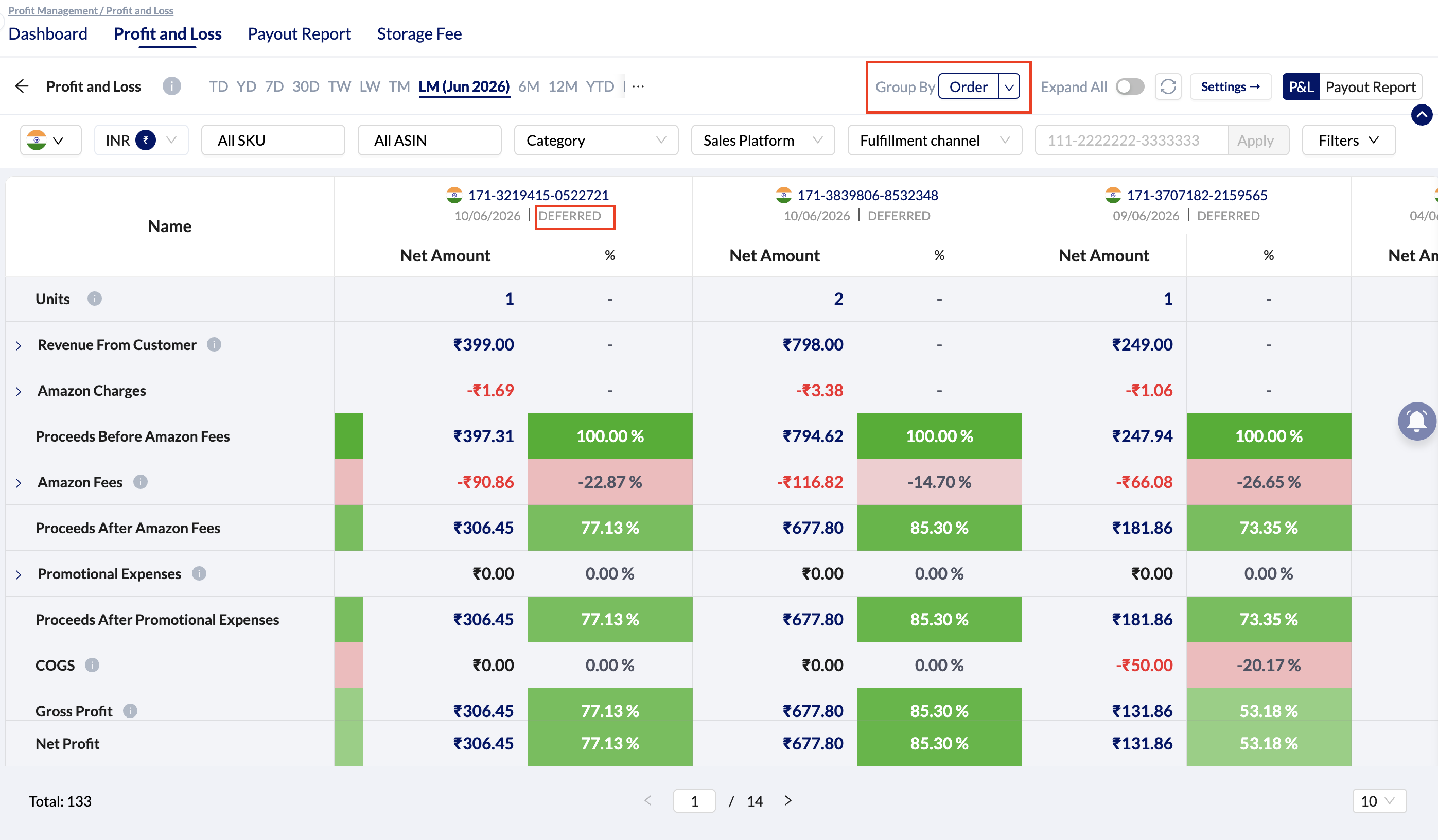Click the refresh icon next to Expand All

(1167, 87)
